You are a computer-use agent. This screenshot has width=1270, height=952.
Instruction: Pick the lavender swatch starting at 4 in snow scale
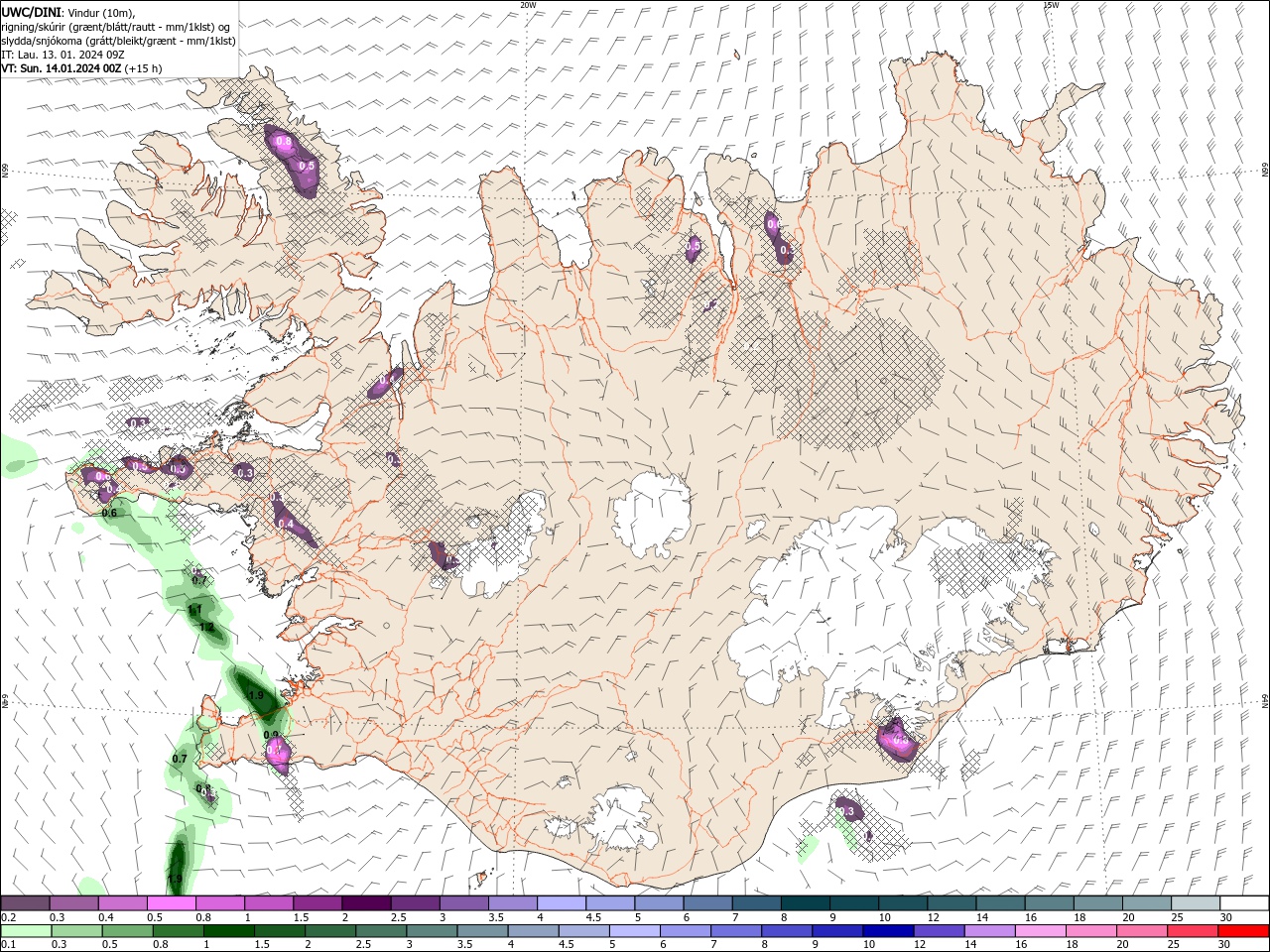point(562,903)
